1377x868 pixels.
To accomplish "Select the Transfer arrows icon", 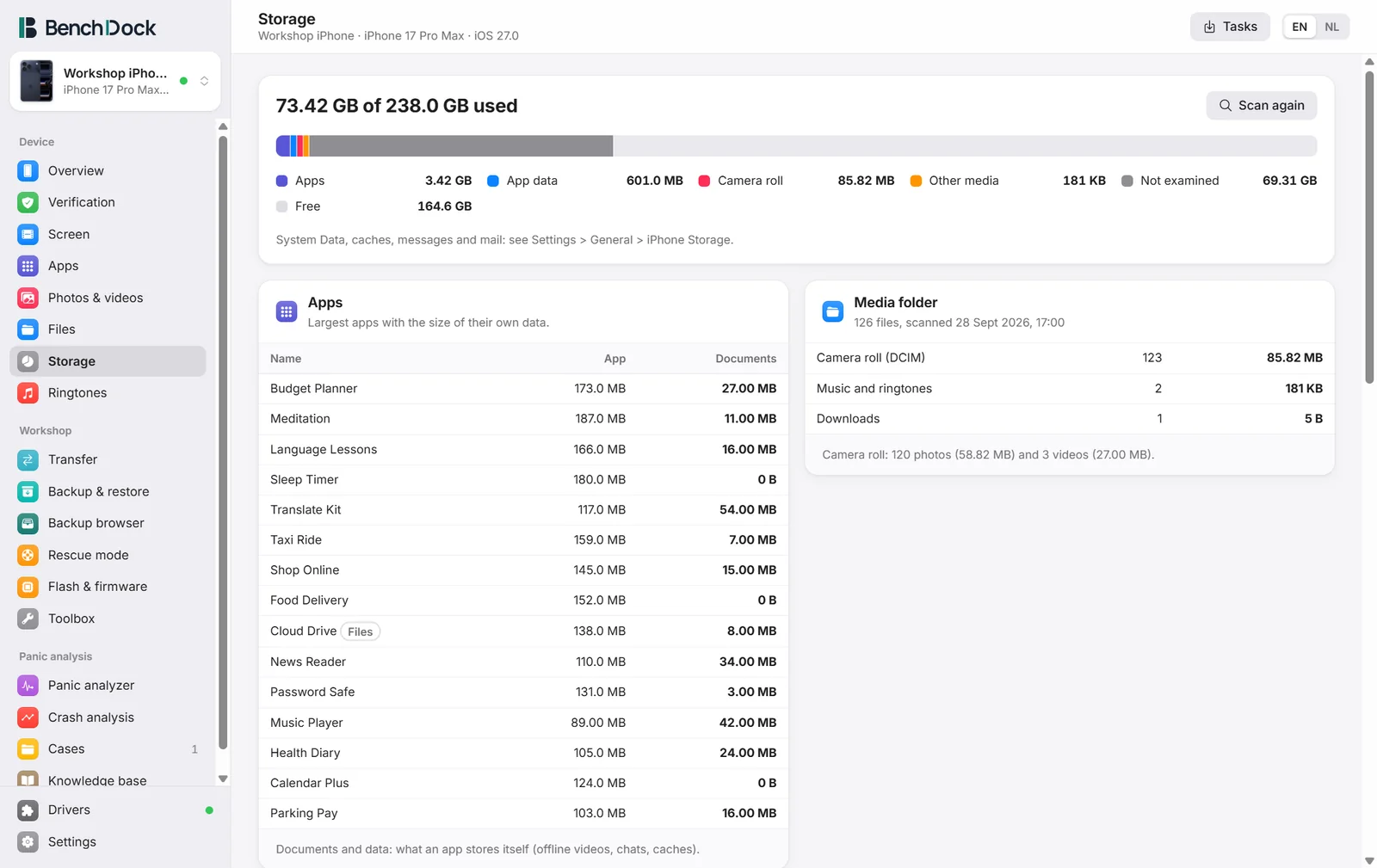I will click(28, 459).
